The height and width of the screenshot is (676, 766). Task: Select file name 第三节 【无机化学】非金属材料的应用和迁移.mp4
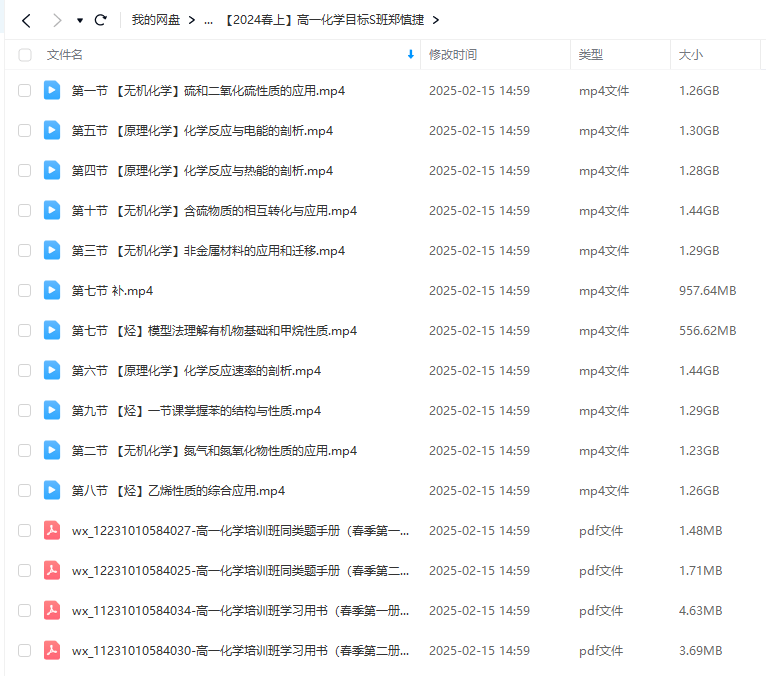[x=209, y=251]
